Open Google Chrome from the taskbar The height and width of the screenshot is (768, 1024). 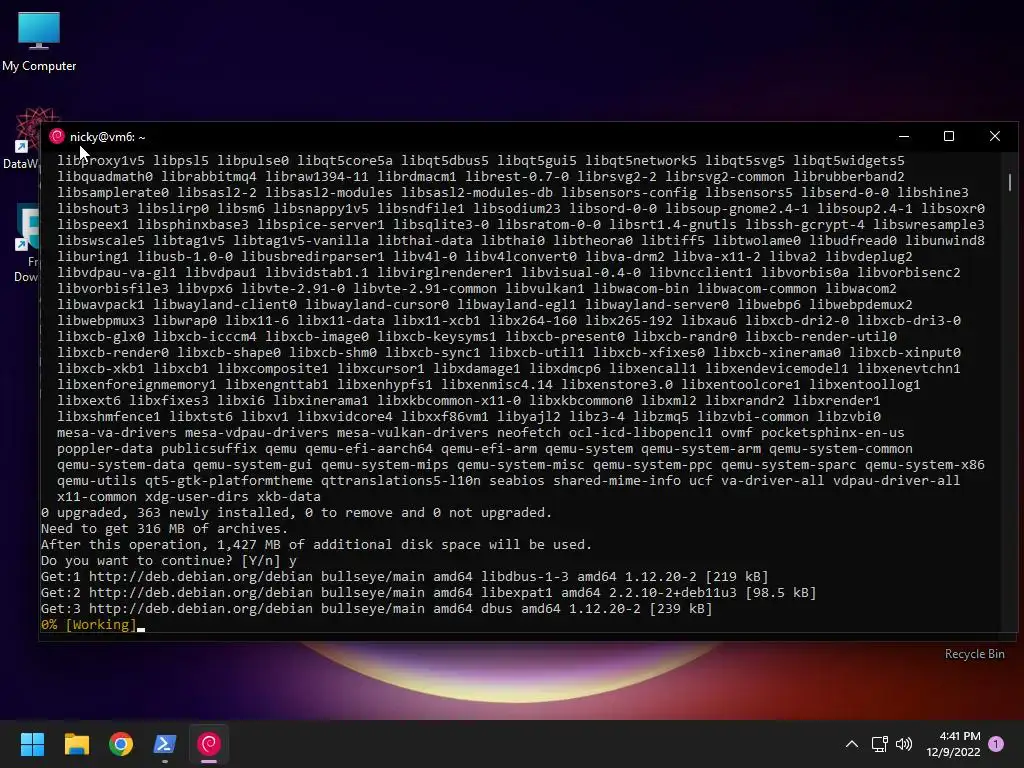(x=121, y=744)
